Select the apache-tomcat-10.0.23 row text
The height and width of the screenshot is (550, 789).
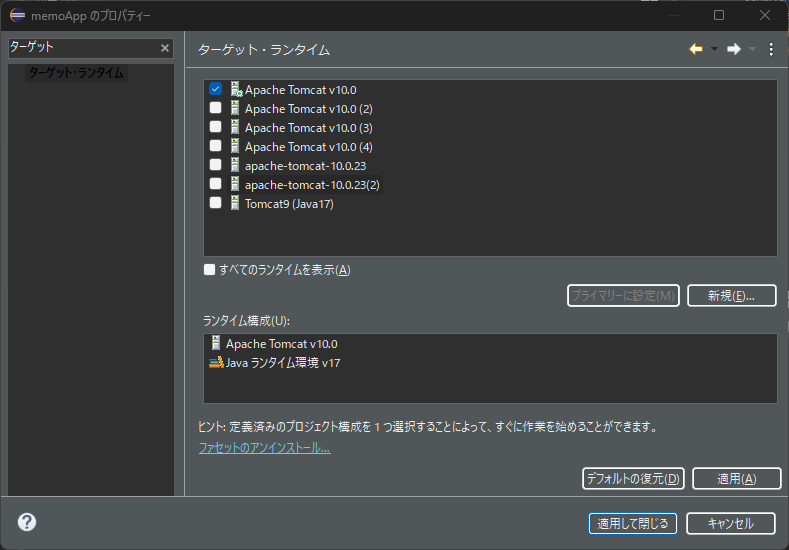pyautogui.click(x=305, y=166)
